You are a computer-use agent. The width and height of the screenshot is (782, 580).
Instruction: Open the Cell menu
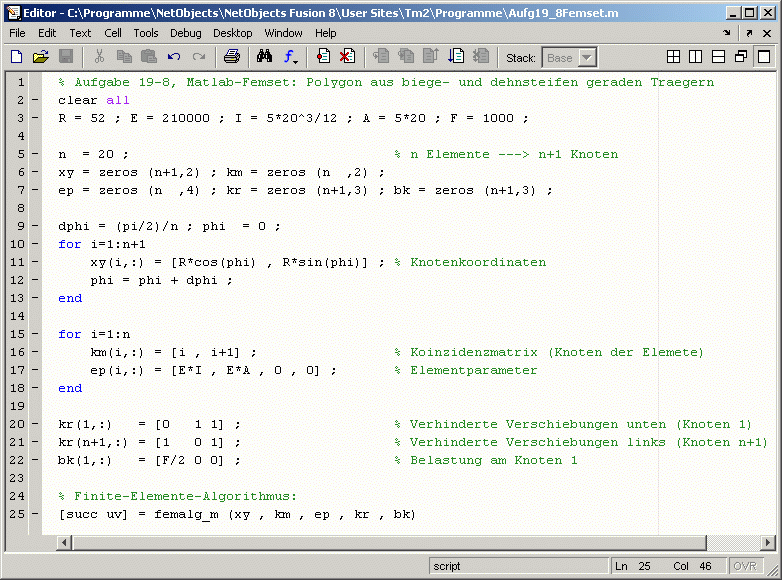(x=113, y=33)
